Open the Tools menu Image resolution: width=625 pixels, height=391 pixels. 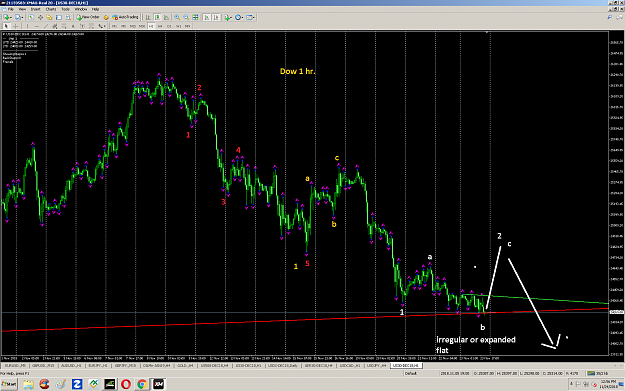(65, 9)
